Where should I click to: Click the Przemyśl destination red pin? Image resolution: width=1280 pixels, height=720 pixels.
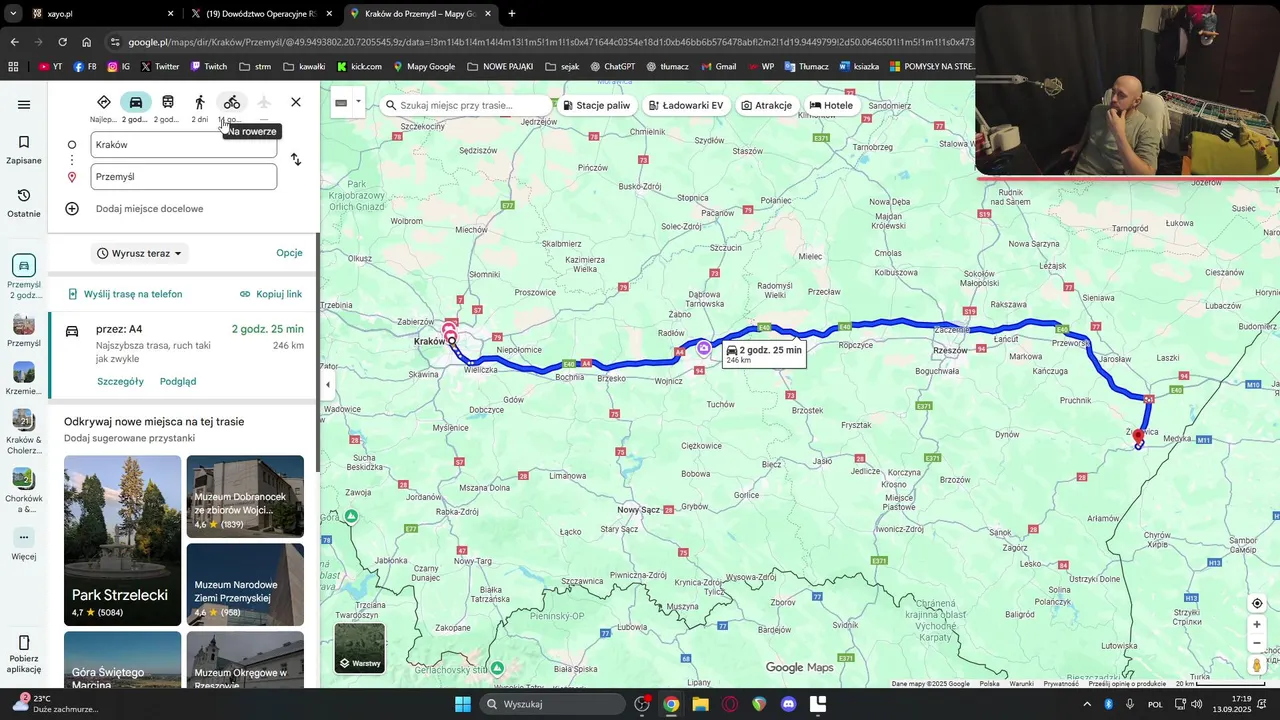1138,437
